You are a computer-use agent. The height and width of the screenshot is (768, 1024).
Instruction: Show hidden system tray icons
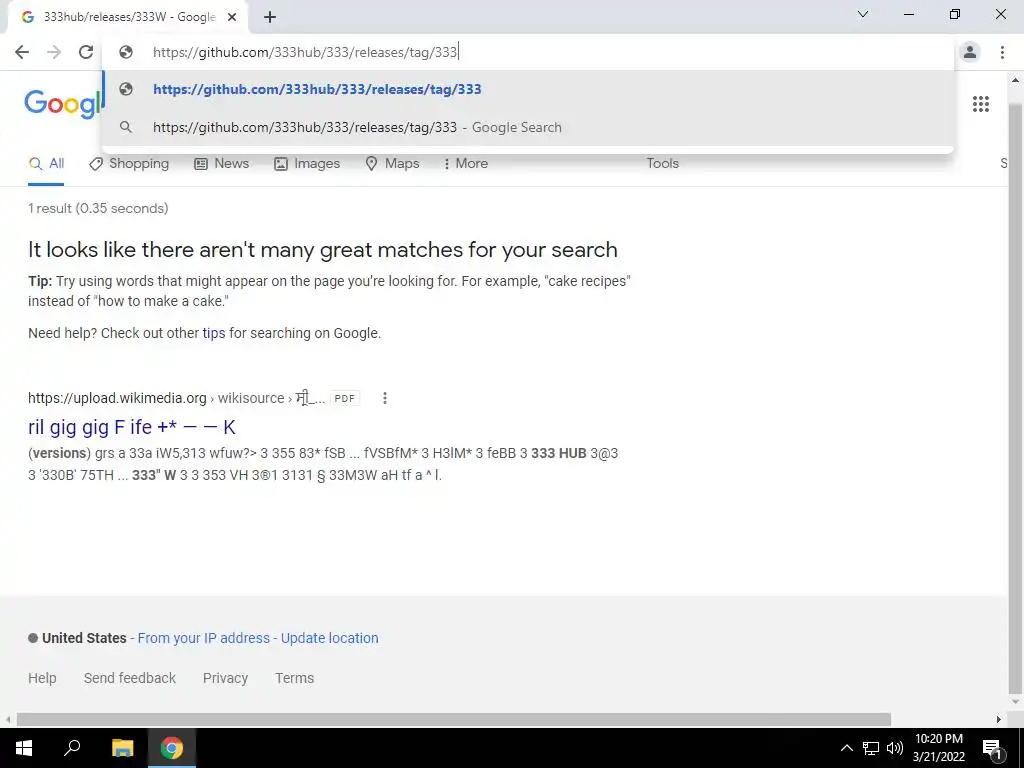tap(846, 748)
